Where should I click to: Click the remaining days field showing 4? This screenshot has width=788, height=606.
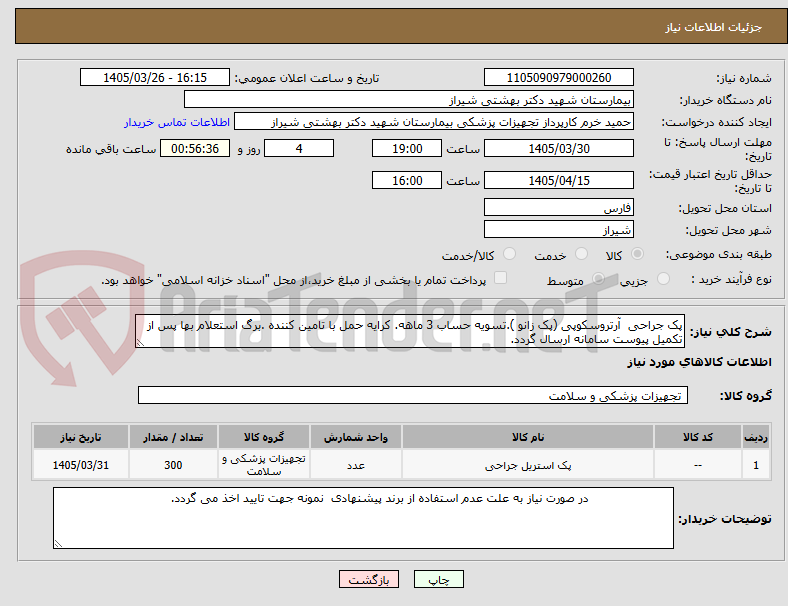coord(299,149)
